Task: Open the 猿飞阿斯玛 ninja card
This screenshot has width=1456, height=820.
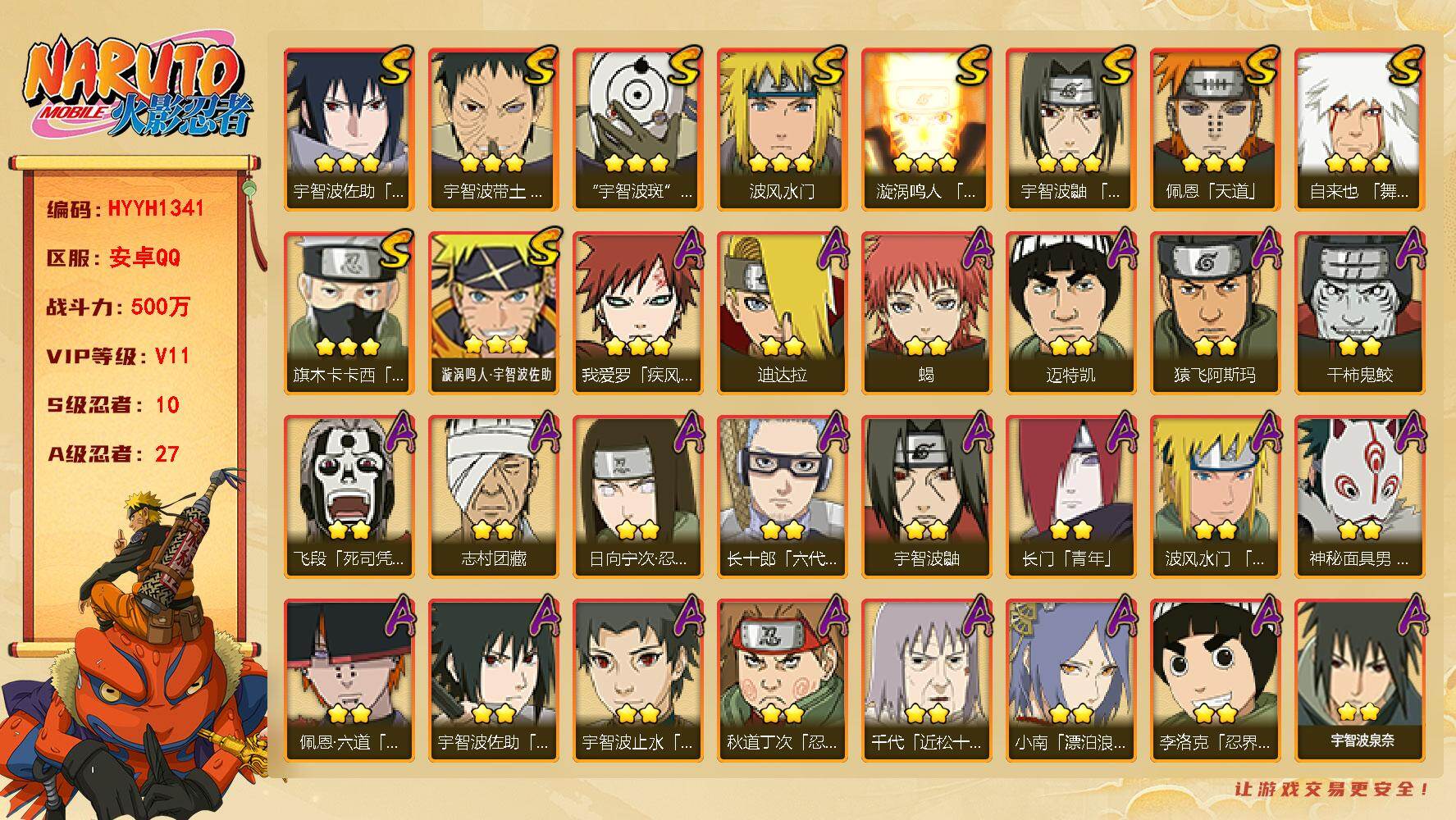Action: coord(1215,313)
